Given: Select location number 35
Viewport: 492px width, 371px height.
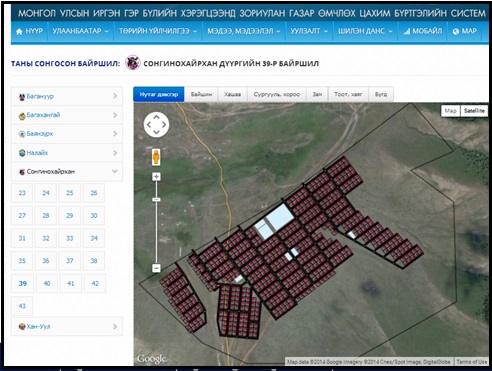Looking at the screenshot, I should click(22, 261).
